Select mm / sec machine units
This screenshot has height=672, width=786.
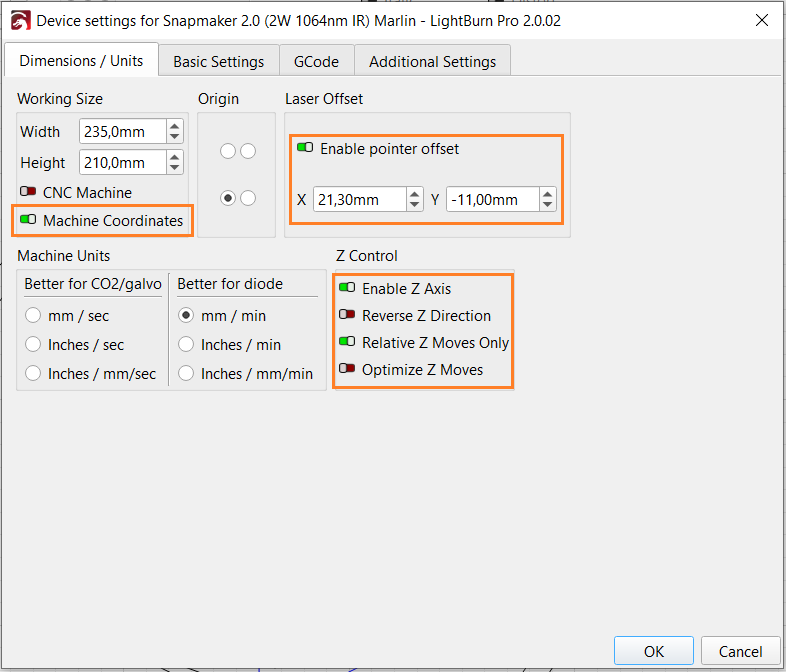tap(33, 315)
